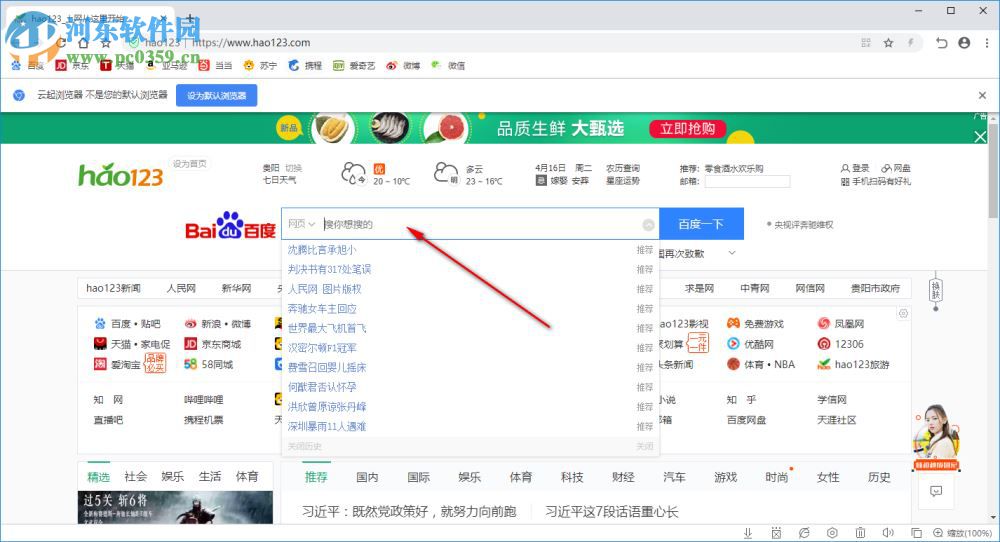
Task: Close the green banner advertisement
Action: coord(980,136)
